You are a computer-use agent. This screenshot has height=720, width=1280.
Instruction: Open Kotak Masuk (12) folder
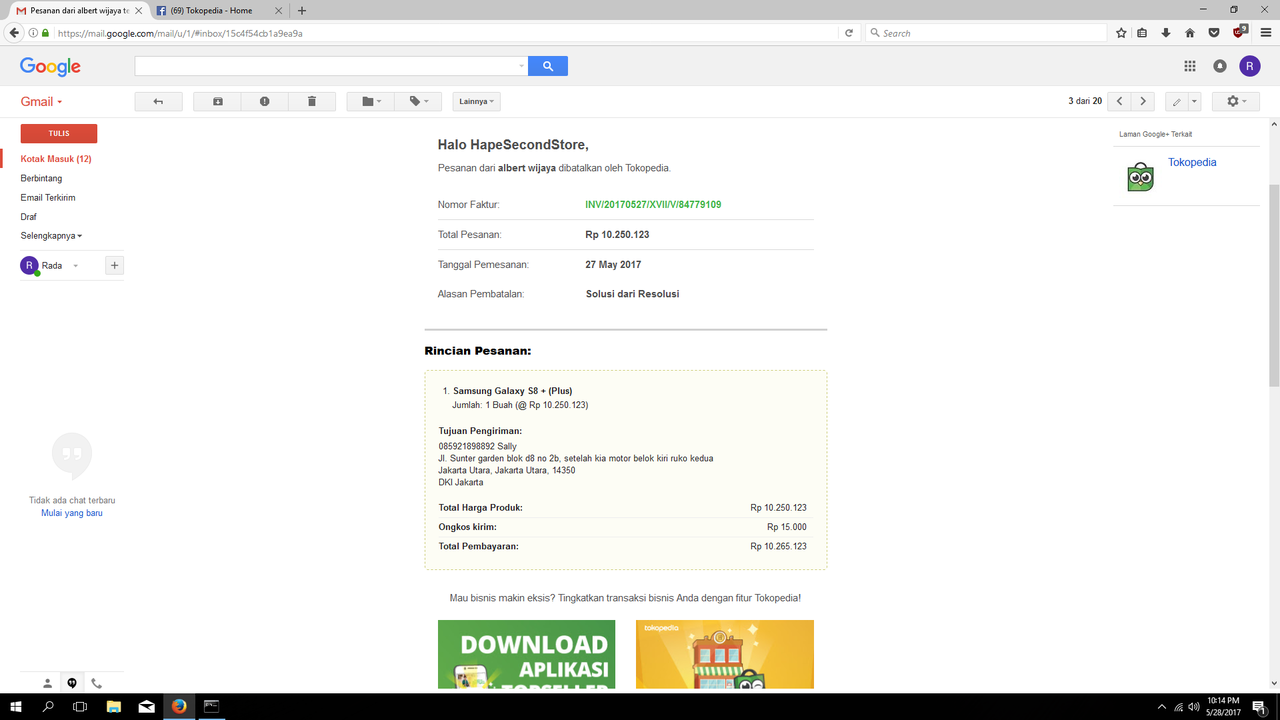coord(56,159)
